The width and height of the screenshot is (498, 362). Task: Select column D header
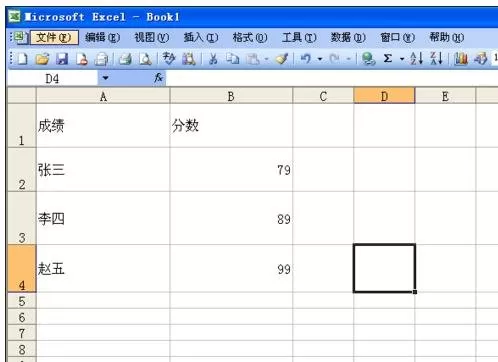pos(384,96)
